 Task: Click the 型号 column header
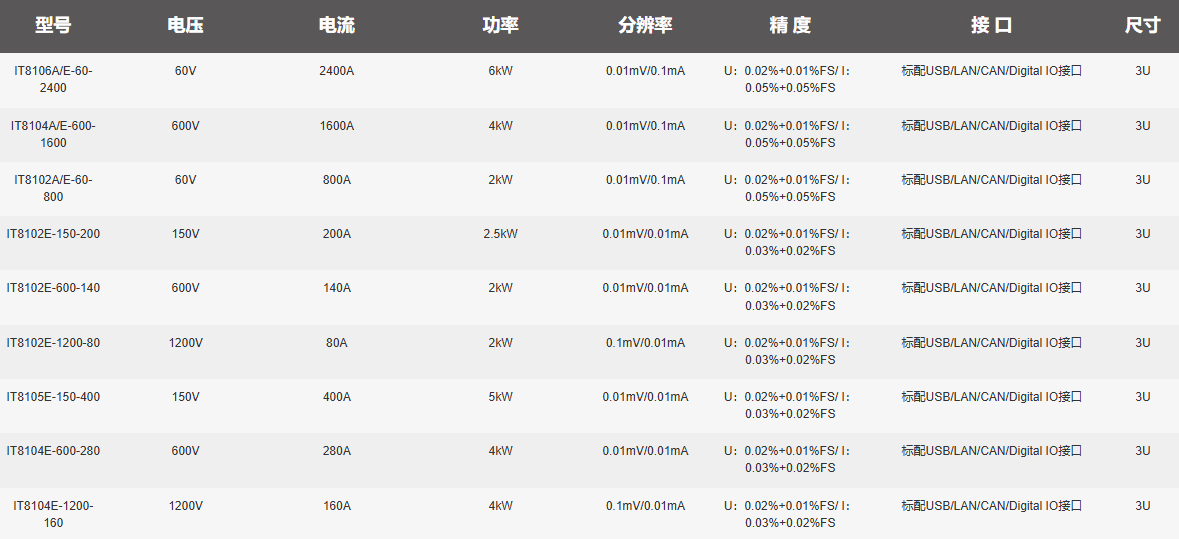[53, 26]
